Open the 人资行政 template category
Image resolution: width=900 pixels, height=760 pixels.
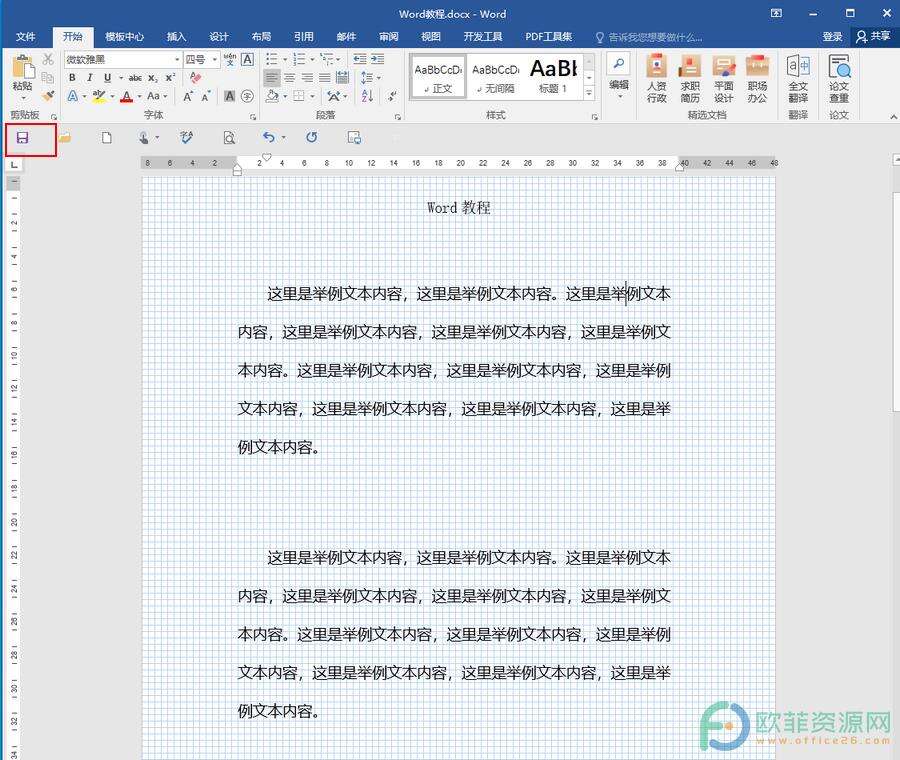click(657, 79)
